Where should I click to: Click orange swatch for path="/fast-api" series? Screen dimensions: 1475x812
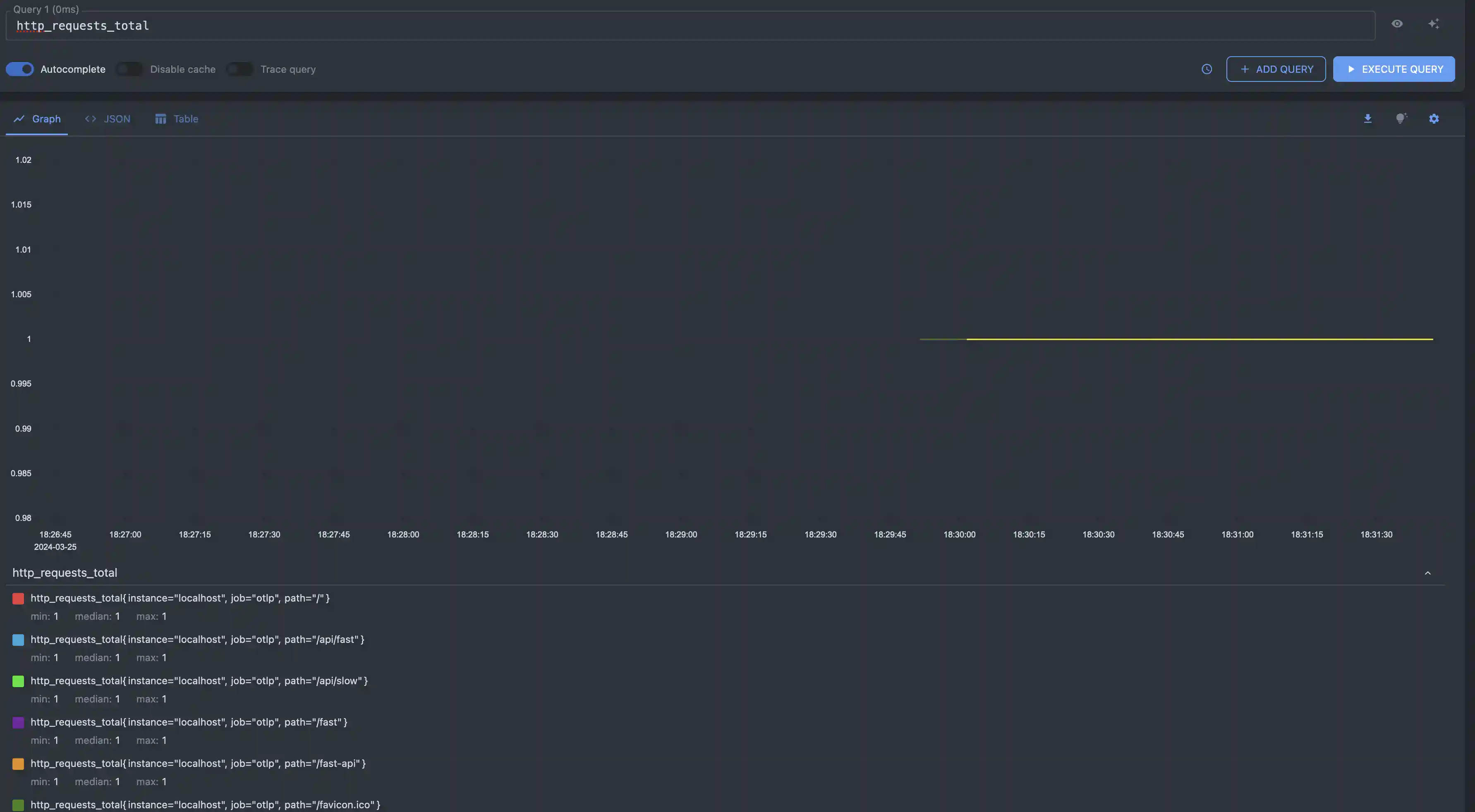coord(18,764)
